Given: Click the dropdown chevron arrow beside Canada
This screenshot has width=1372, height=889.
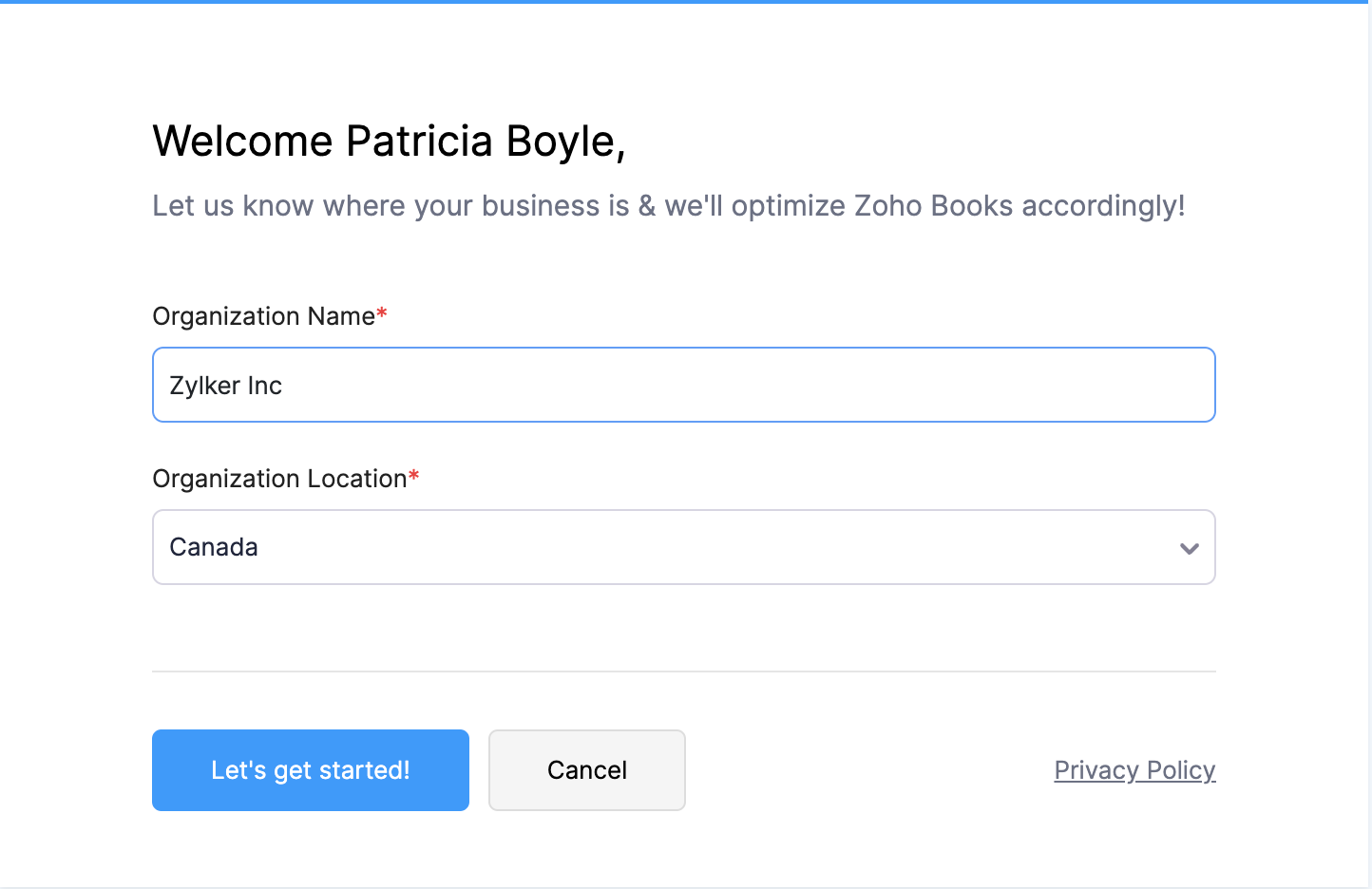Looking at the screenshot, I should [x=1189, y=548].
